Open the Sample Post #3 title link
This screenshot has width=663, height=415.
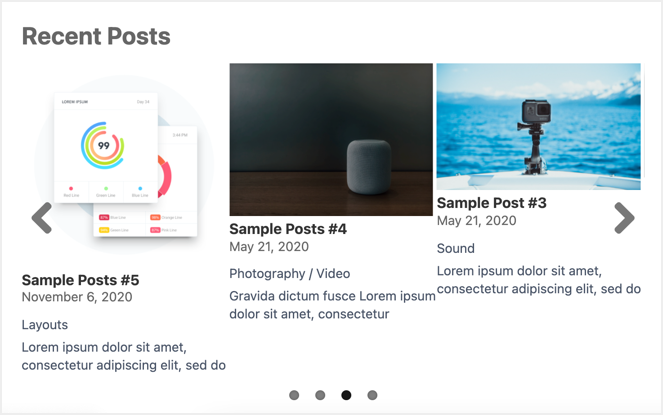[491, 203]
